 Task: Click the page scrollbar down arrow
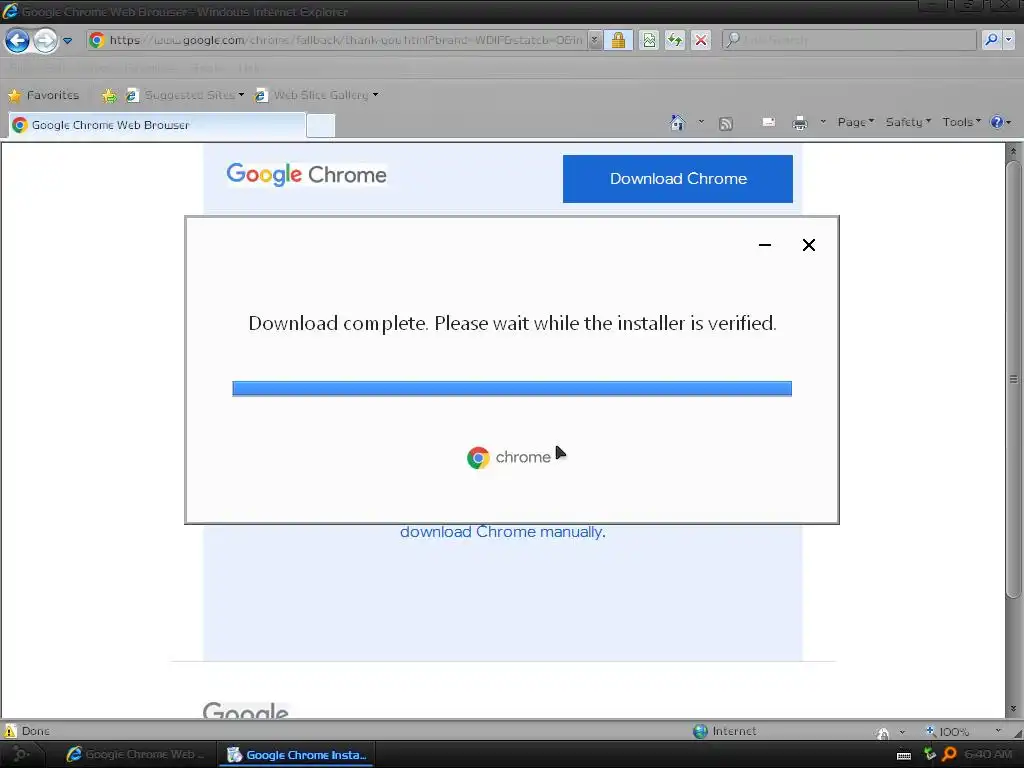(x=1014, y=709)
